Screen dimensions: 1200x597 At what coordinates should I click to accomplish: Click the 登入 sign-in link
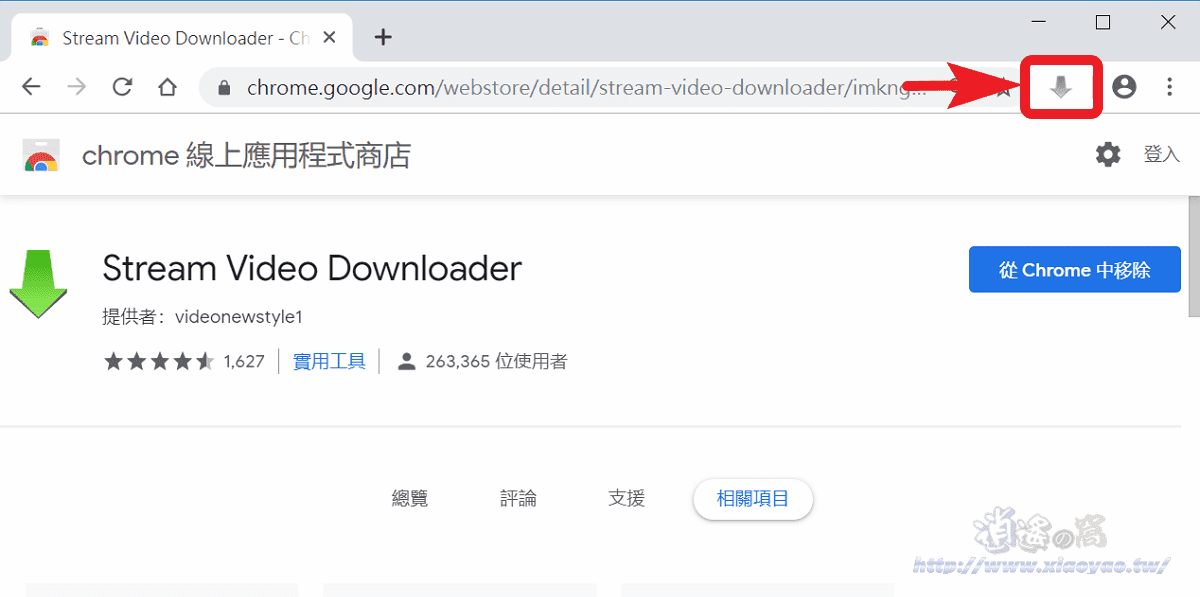click(1162, 155)
